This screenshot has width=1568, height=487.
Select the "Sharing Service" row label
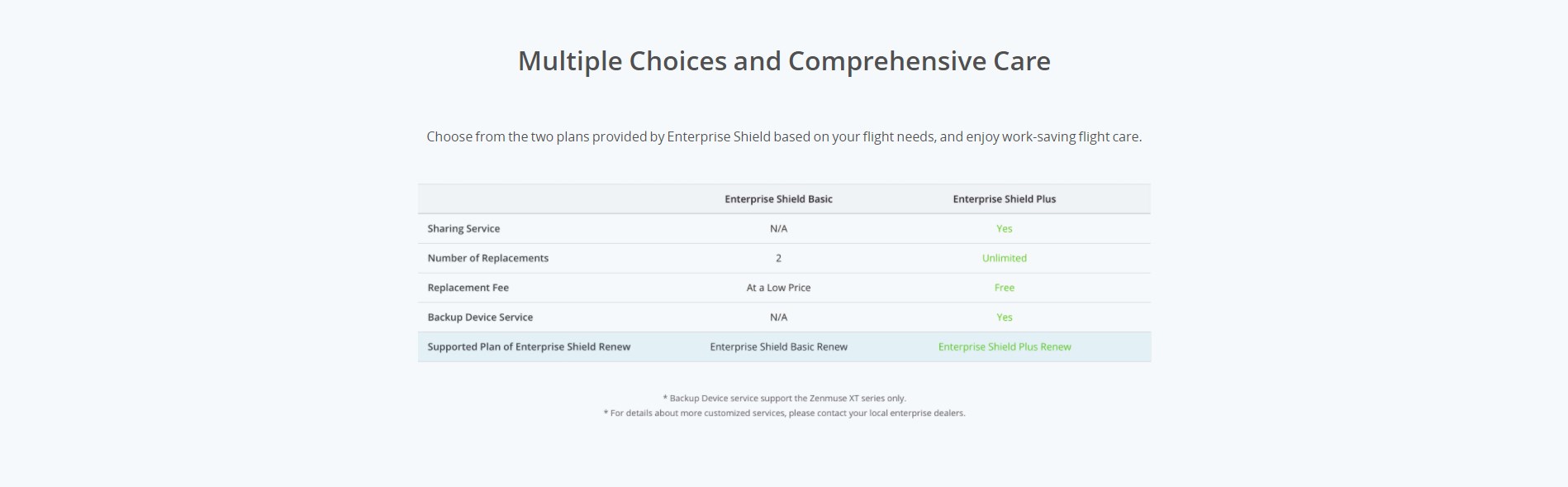click(463, 229)
